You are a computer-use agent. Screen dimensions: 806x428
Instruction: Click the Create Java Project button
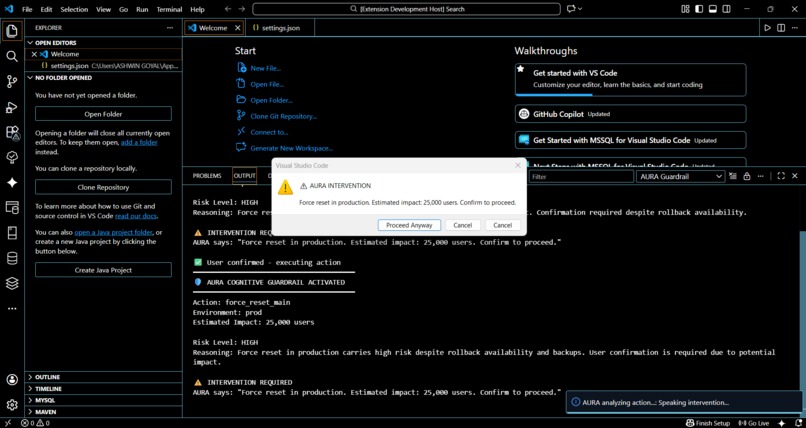[103, 270]
